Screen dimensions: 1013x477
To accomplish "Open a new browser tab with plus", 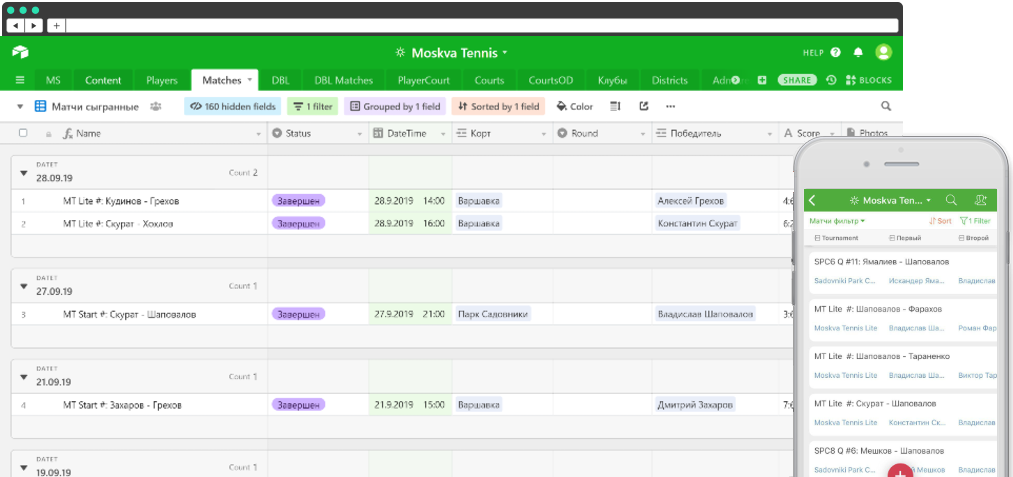I will coord(56,26).
